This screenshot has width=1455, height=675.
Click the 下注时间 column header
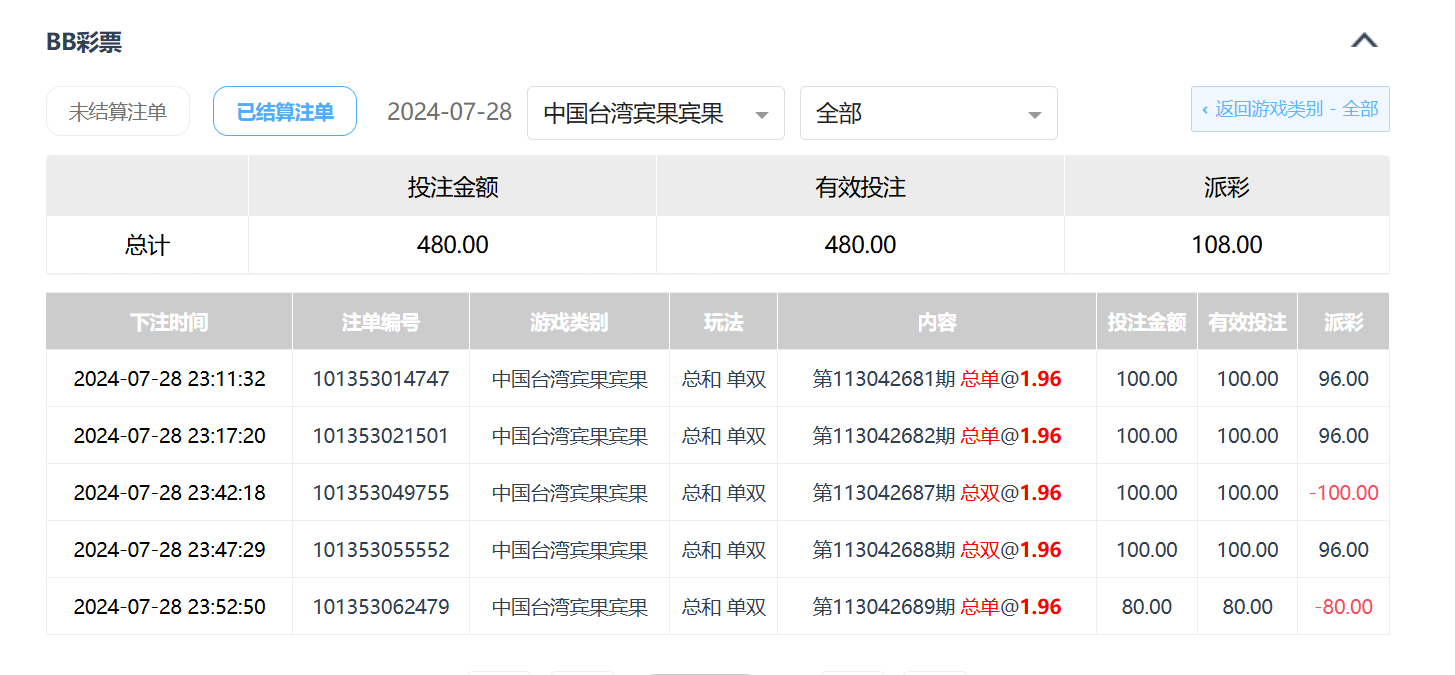(x=169, y=322)
